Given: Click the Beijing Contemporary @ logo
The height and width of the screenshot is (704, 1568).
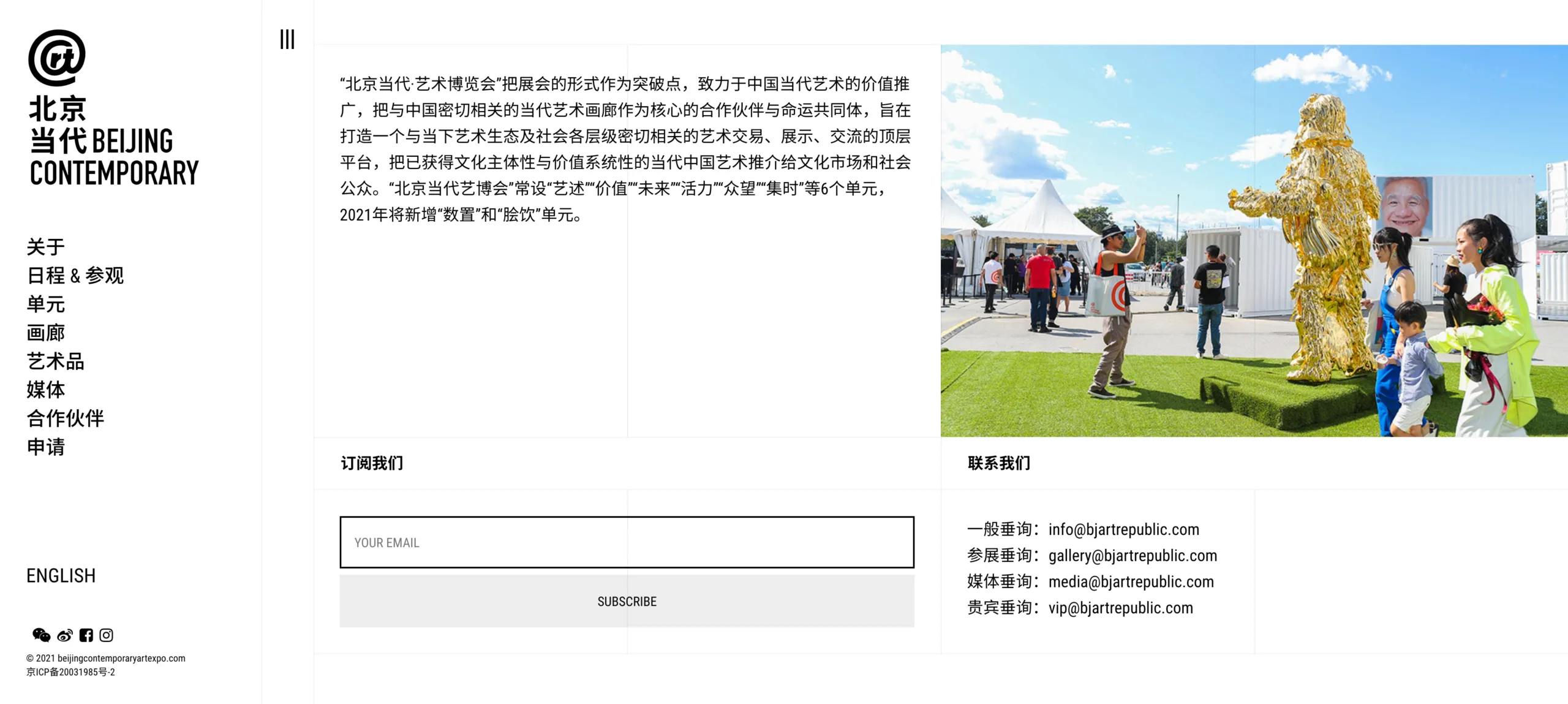Looking at the screenshot, I should [57, 58].
